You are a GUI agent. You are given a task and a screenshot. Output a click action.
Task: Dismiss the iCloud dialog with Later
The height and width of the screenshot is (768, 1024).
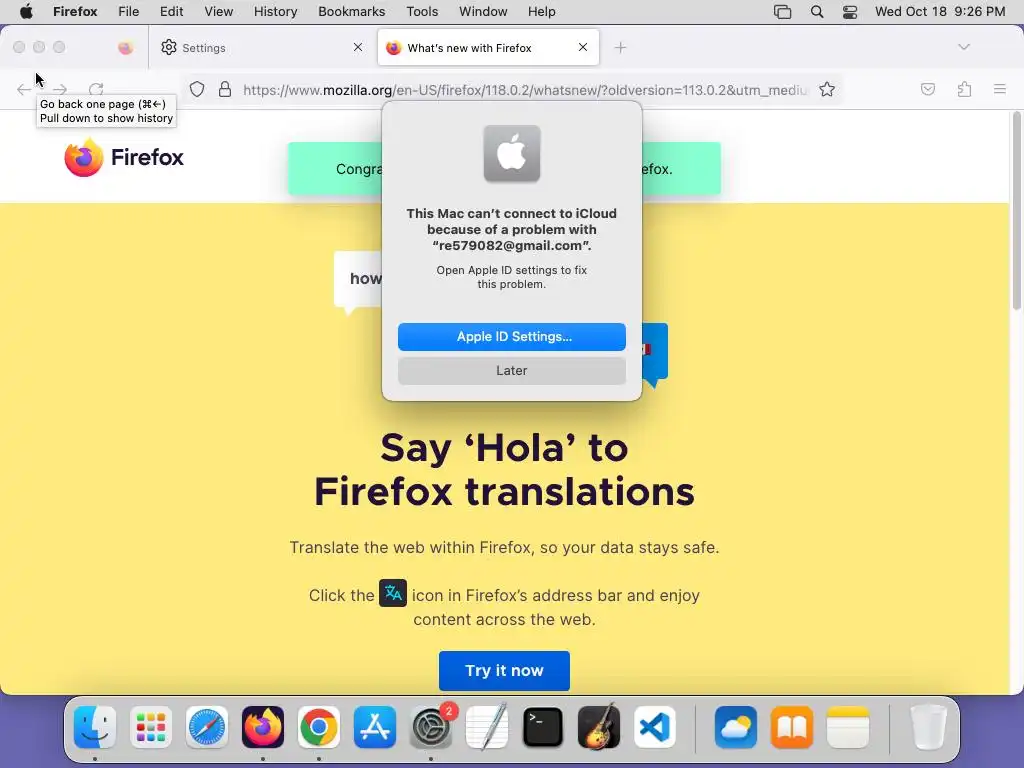tap(511, 371)
